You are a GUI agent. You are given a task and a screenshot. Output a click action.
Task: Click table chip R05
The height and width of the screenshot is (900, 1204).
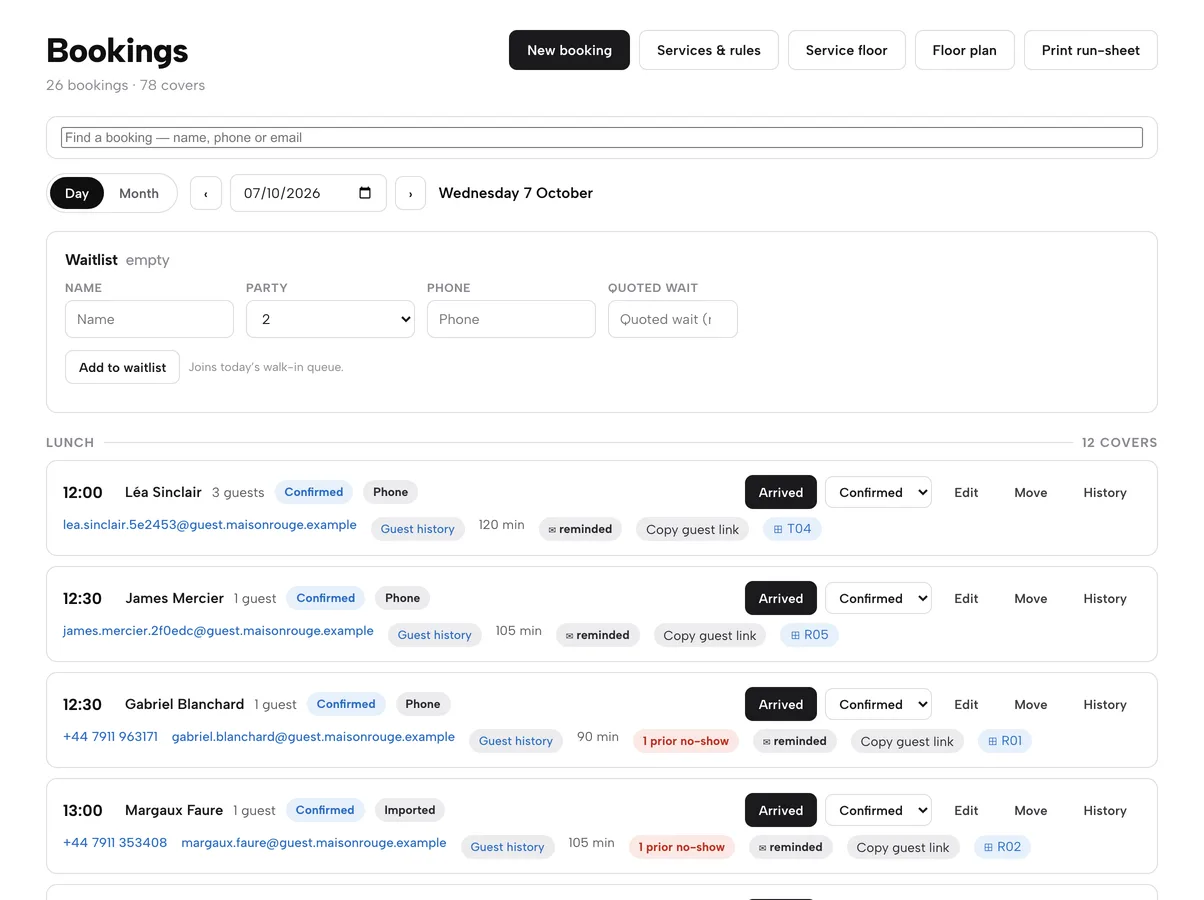(x=810, y=635)
